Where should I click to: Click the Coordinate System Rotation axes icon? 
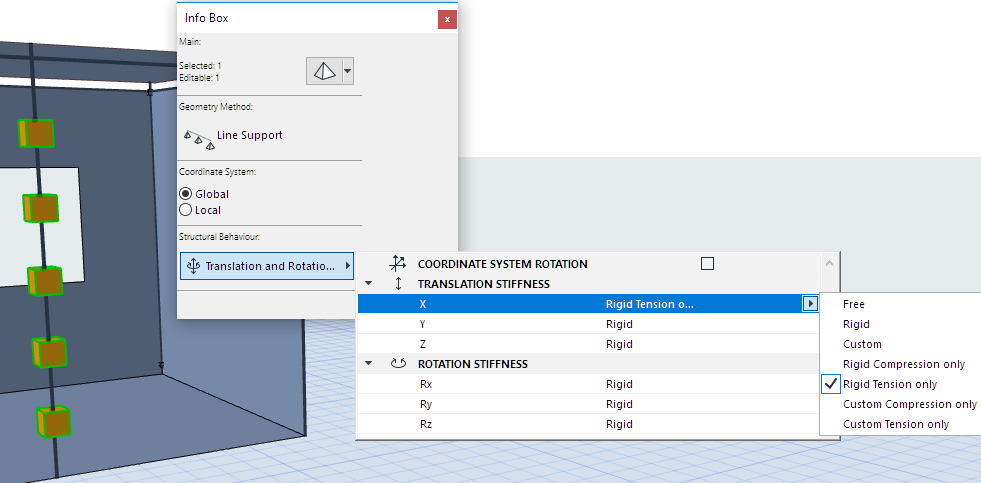click(x=398, y=264)
